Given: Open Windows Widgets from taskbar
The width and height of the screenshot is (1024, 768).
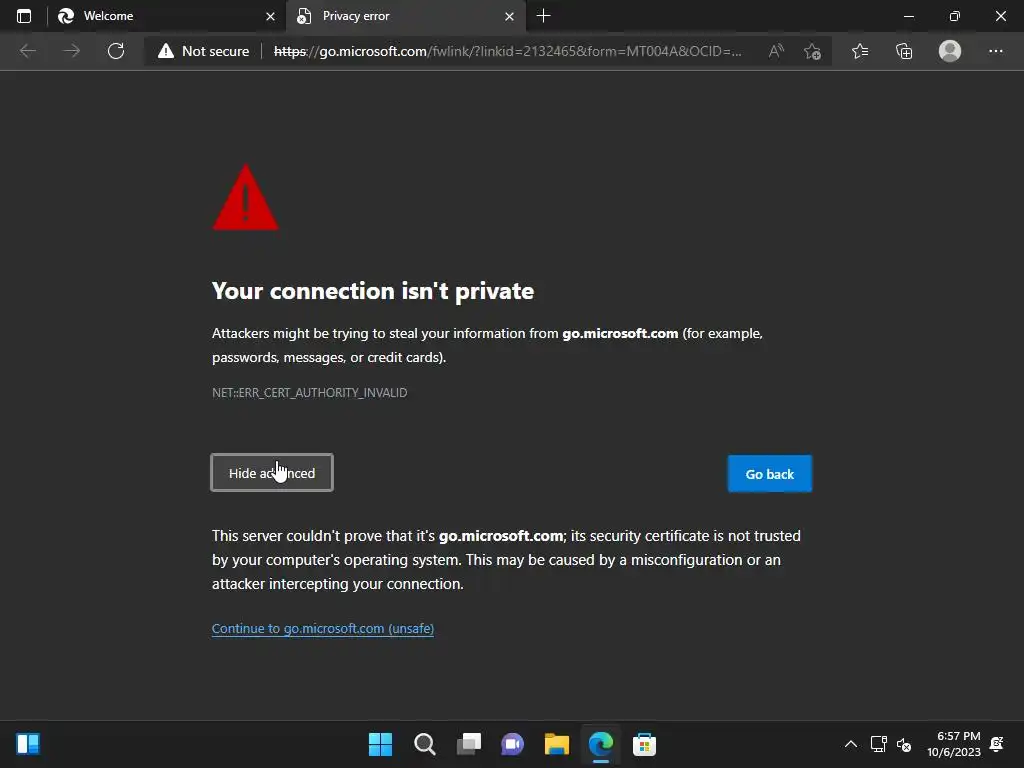Looking at the screenshot, I should (28, 744).
